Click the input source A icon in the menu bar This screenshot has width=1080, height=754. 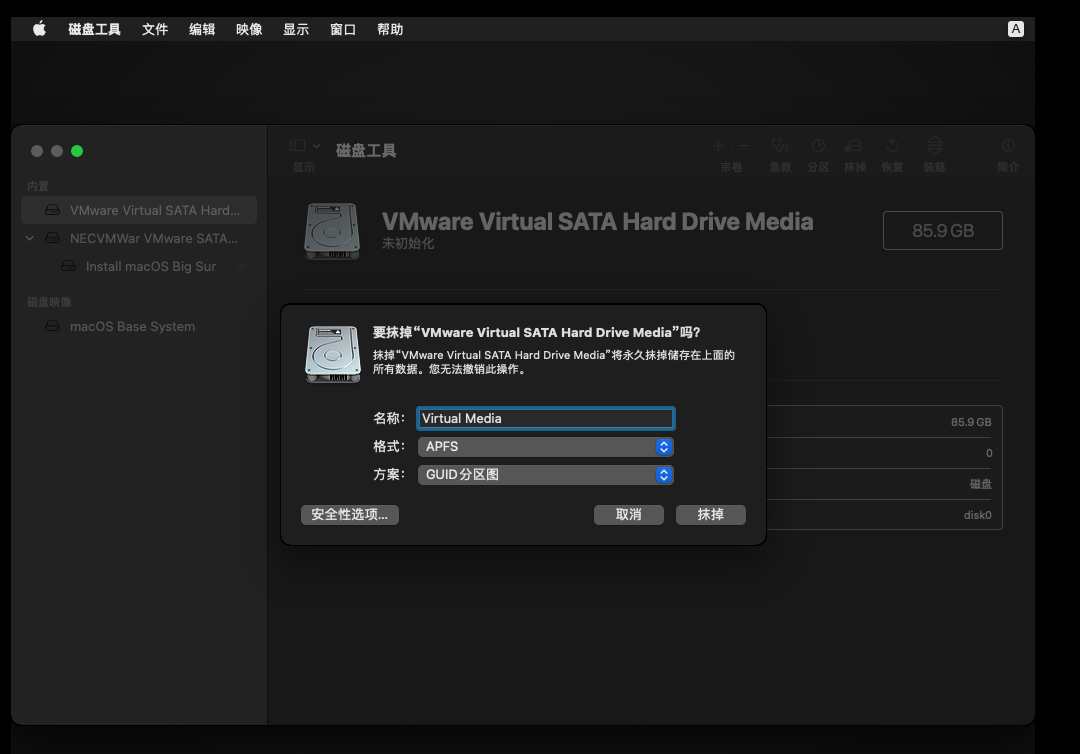(x=1015, y=29)
